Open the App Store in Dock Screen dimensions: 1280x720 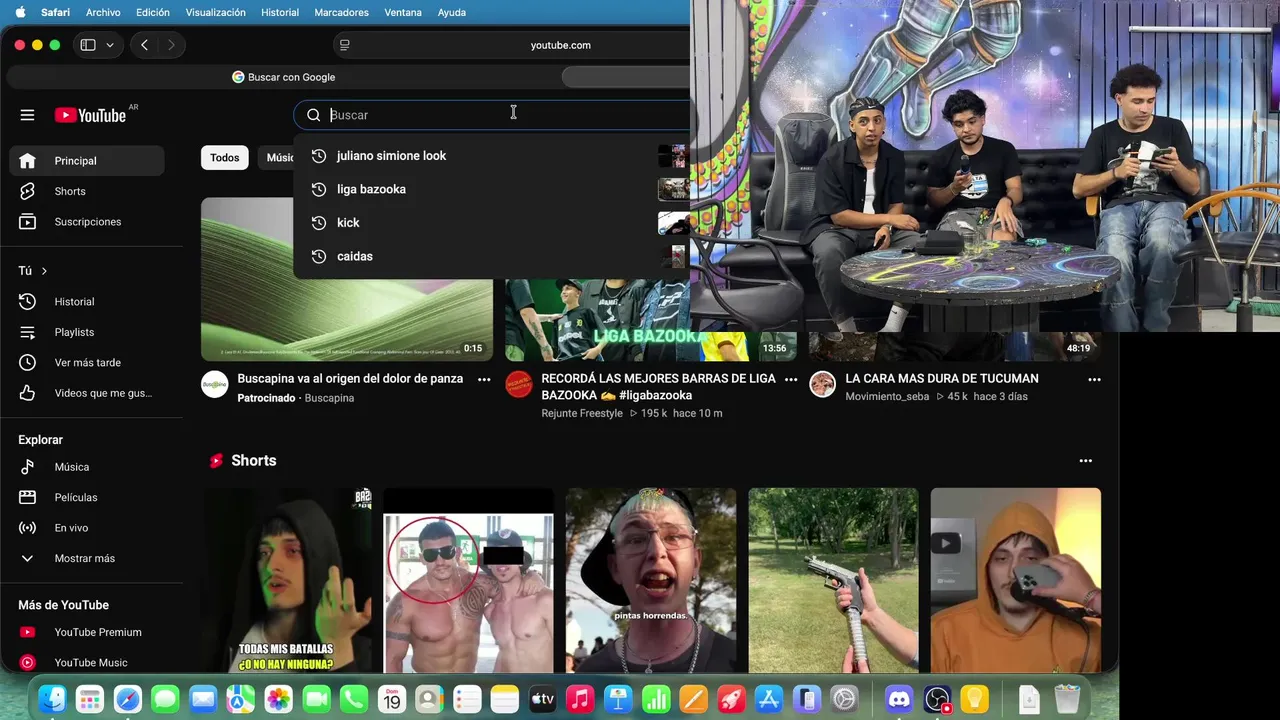point(768,699)
